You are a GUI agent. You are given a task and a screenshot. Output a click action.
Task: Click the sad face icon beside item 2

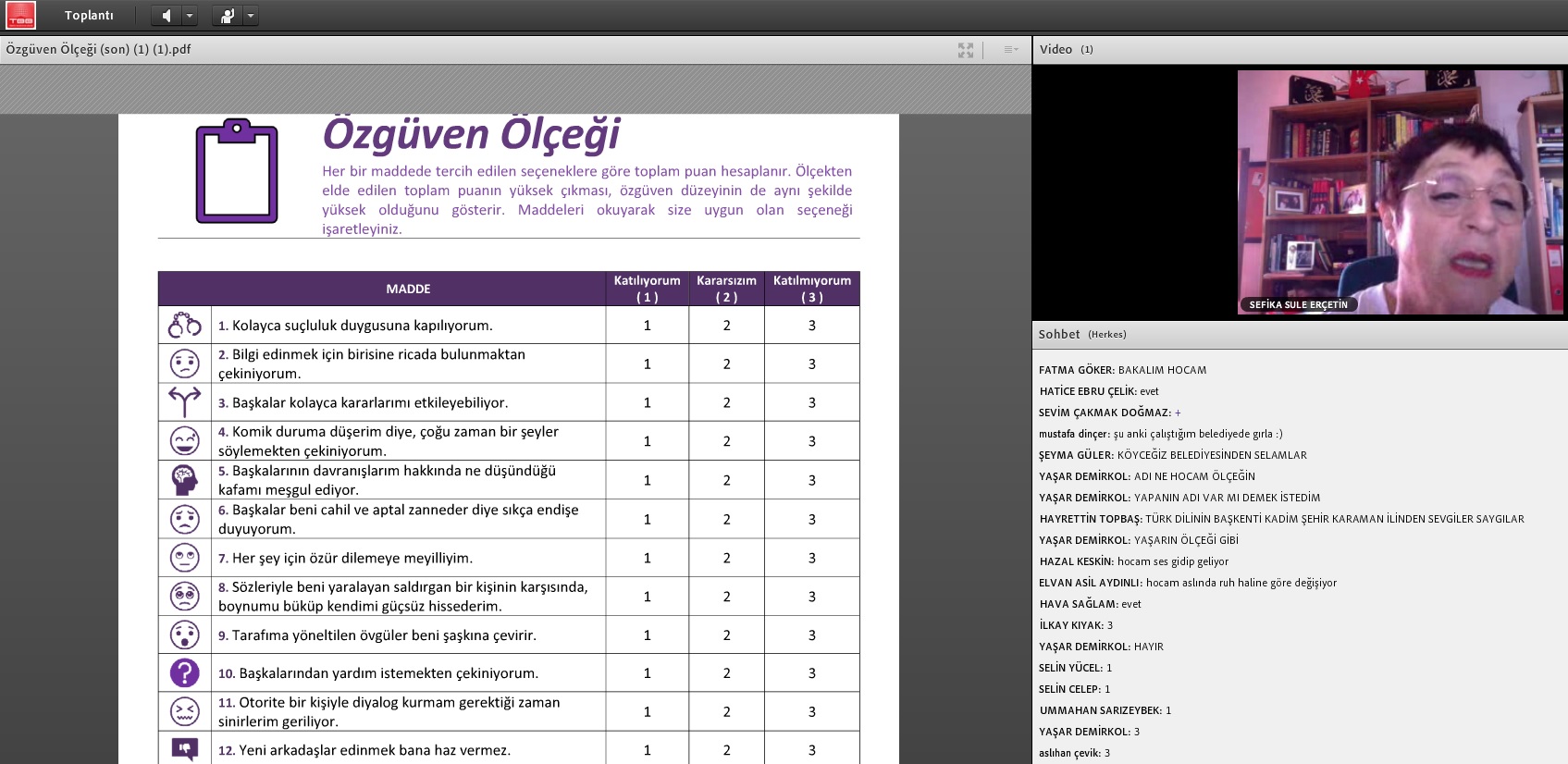tap(185, 364)
